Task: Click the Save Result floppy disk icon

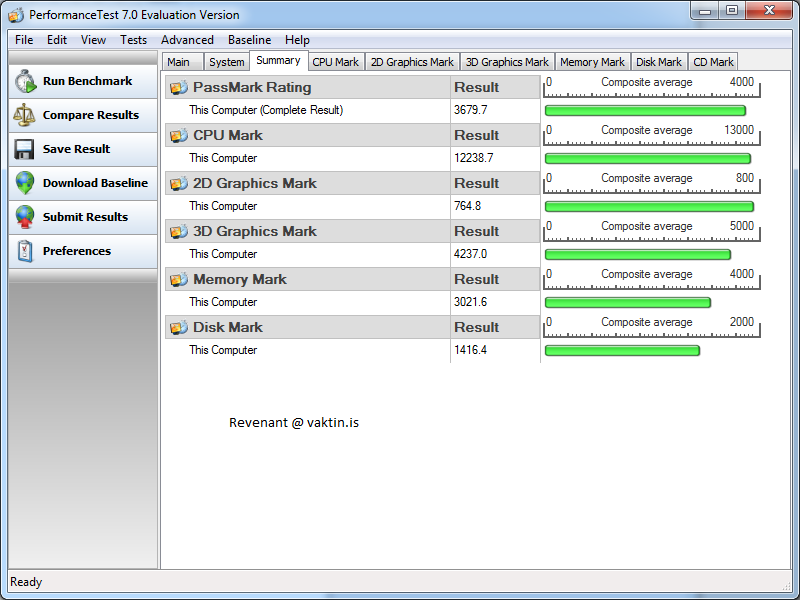Action: (x=25, y=149)
